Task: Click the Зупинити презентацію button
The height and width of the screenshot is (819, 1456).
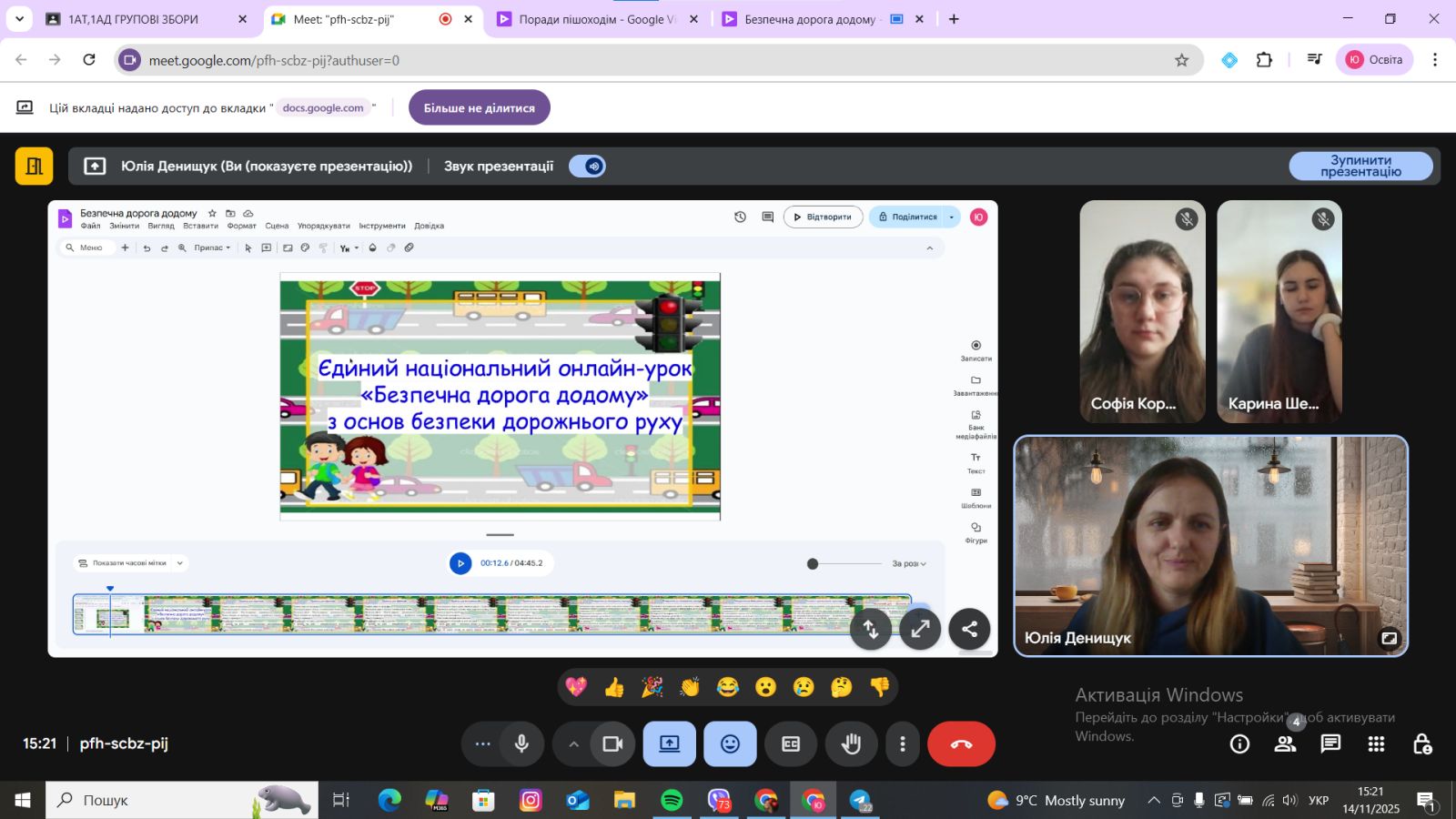Action: pyautogui.click(x=1360, y=167)
